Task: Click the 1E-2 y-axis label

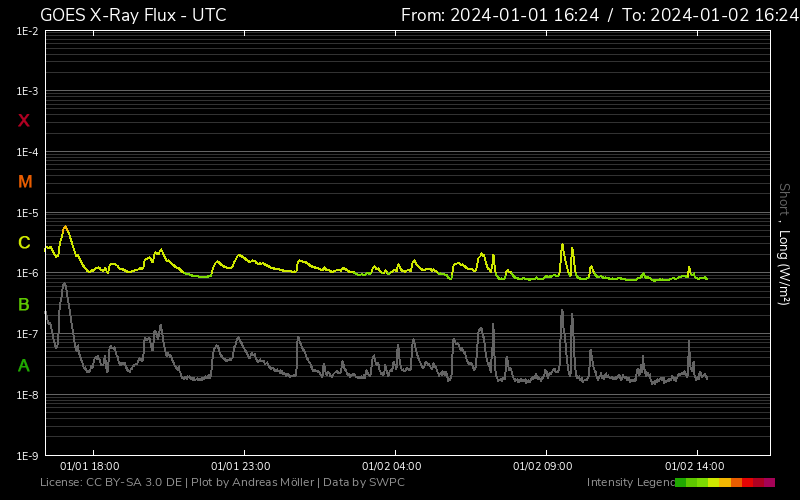Action: click(27, 32)
